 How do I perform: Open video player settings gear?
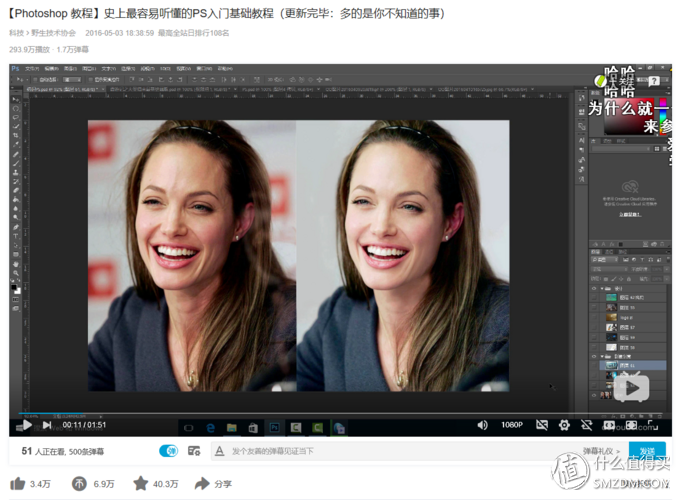[565, 425]
